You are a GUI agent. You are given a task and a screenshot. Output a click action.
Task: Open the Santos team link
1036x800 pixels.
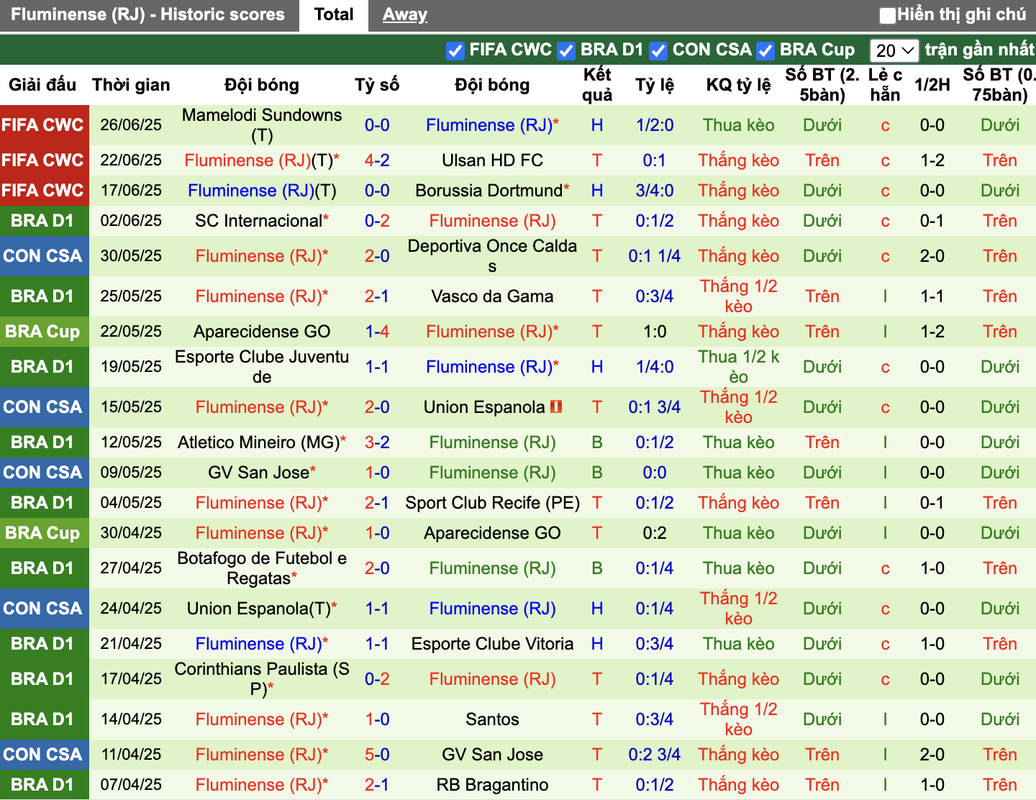(x=492, y=719)
